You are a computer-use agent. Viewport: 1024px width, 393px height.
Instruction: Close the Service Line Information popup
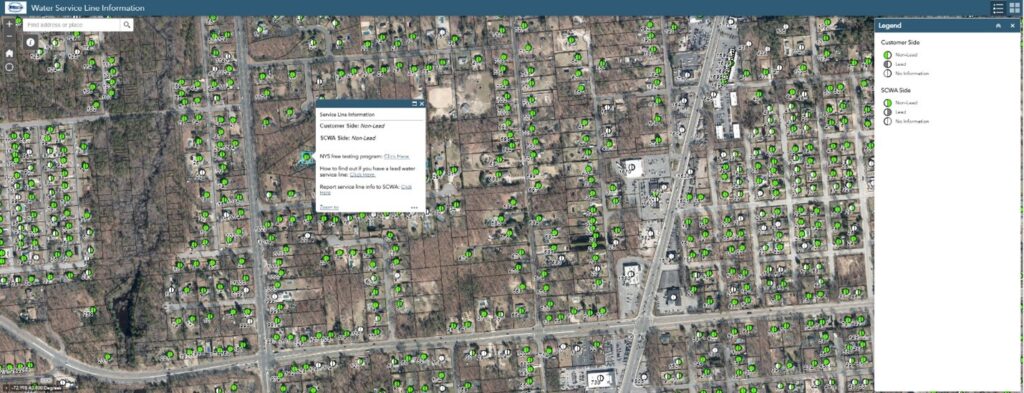[x=422, y=104]
